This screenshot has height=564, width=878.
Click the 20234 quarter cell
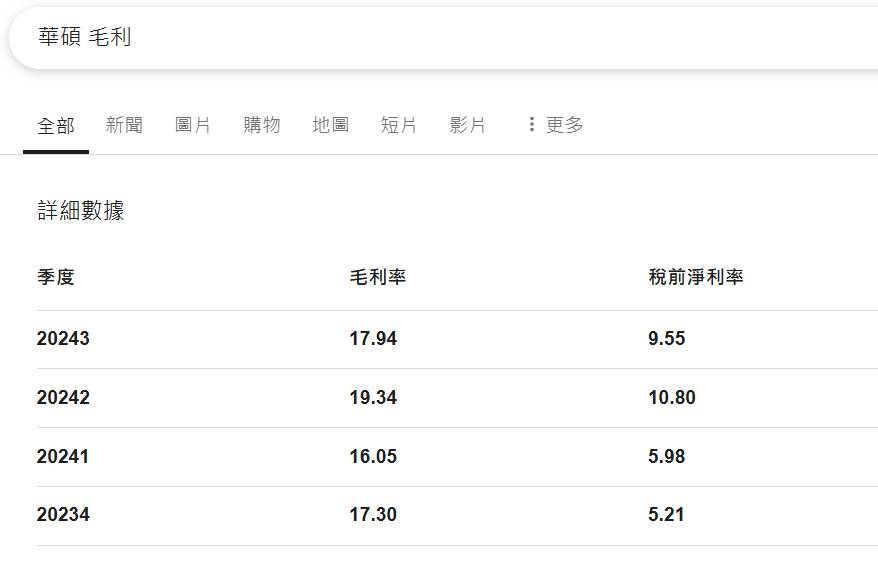pos(63,515)
